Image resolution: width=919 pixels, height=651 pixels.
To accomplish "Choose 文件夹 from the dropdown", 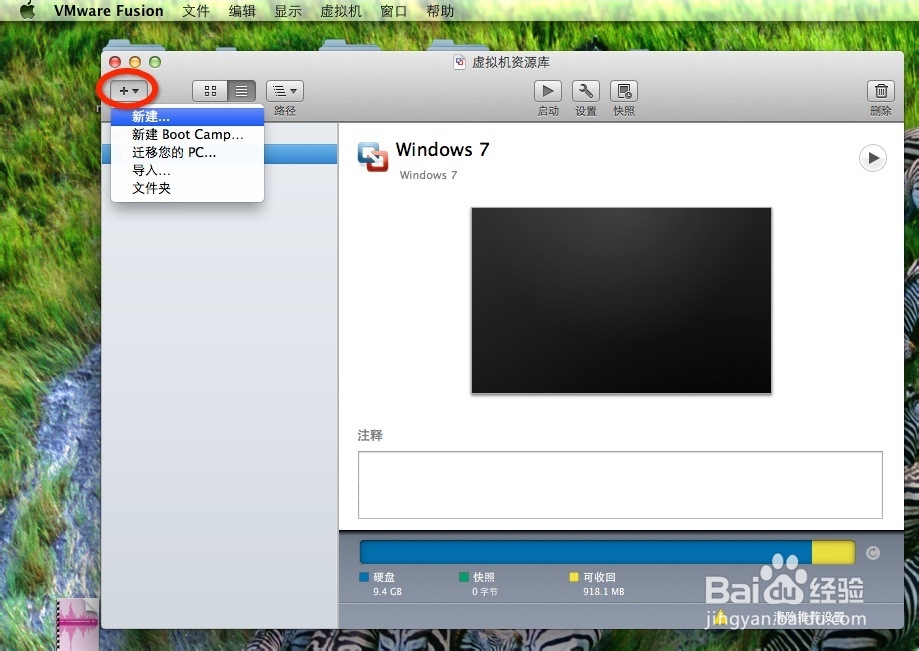I will point(188,188).
